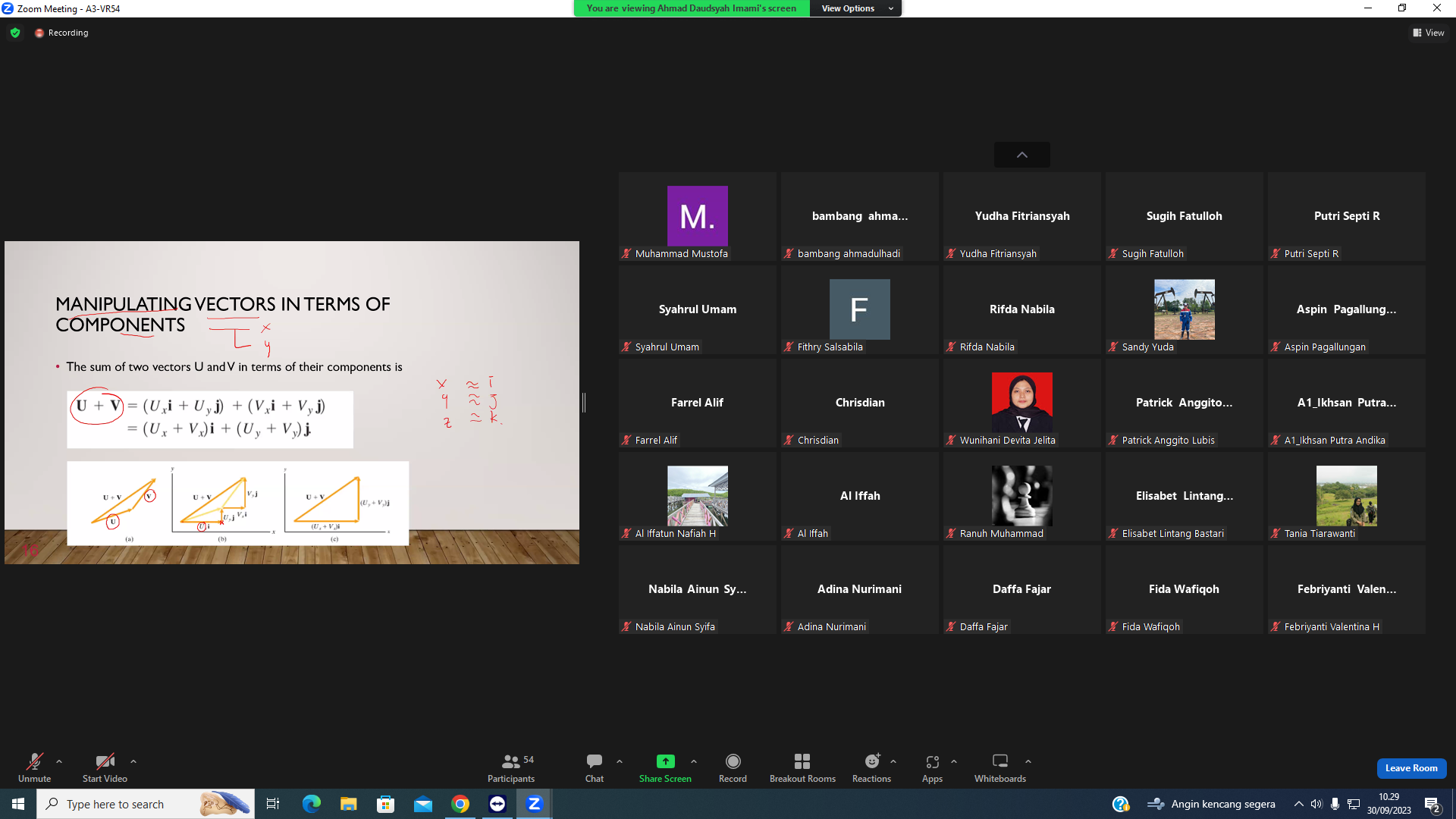Click the volume speaker tray icon
The width and height of the screenshot is (1456, 819).
(x=1316, y=804)
